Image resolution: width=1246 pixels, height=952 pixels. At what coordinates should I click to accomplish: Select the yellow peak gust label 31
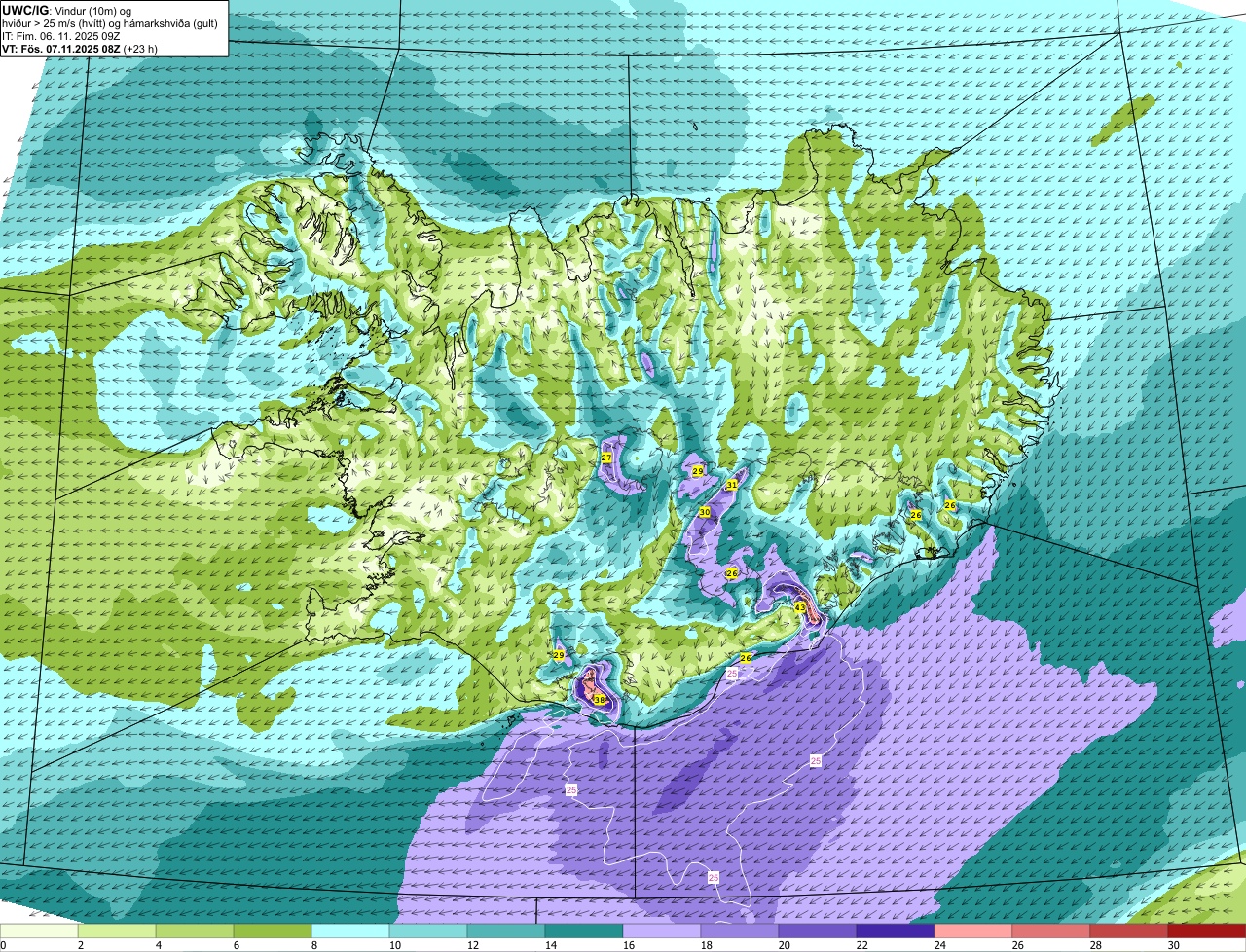731,485
